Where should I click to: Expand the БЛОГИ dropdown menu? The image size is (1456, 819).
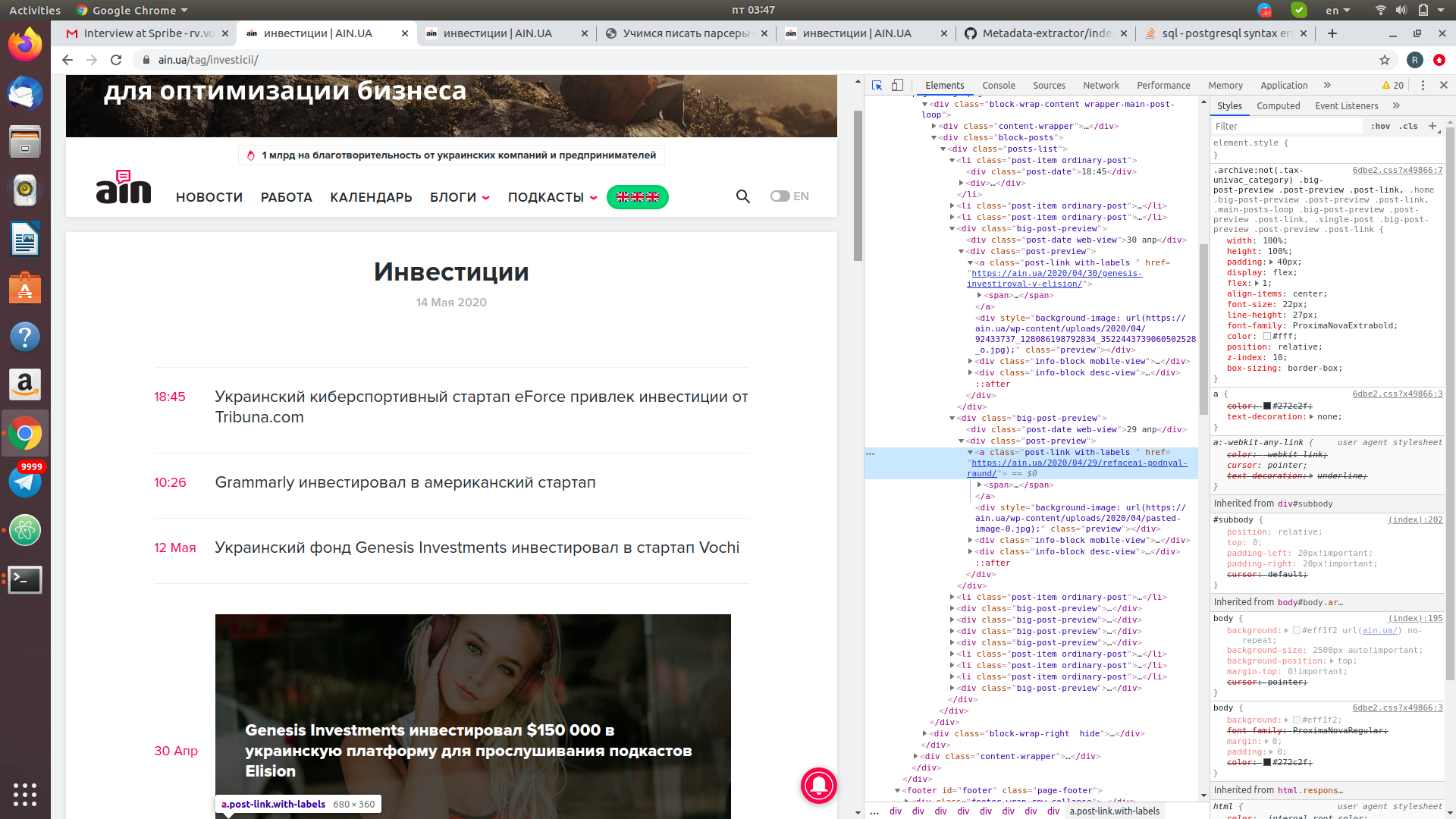[460, 197]
